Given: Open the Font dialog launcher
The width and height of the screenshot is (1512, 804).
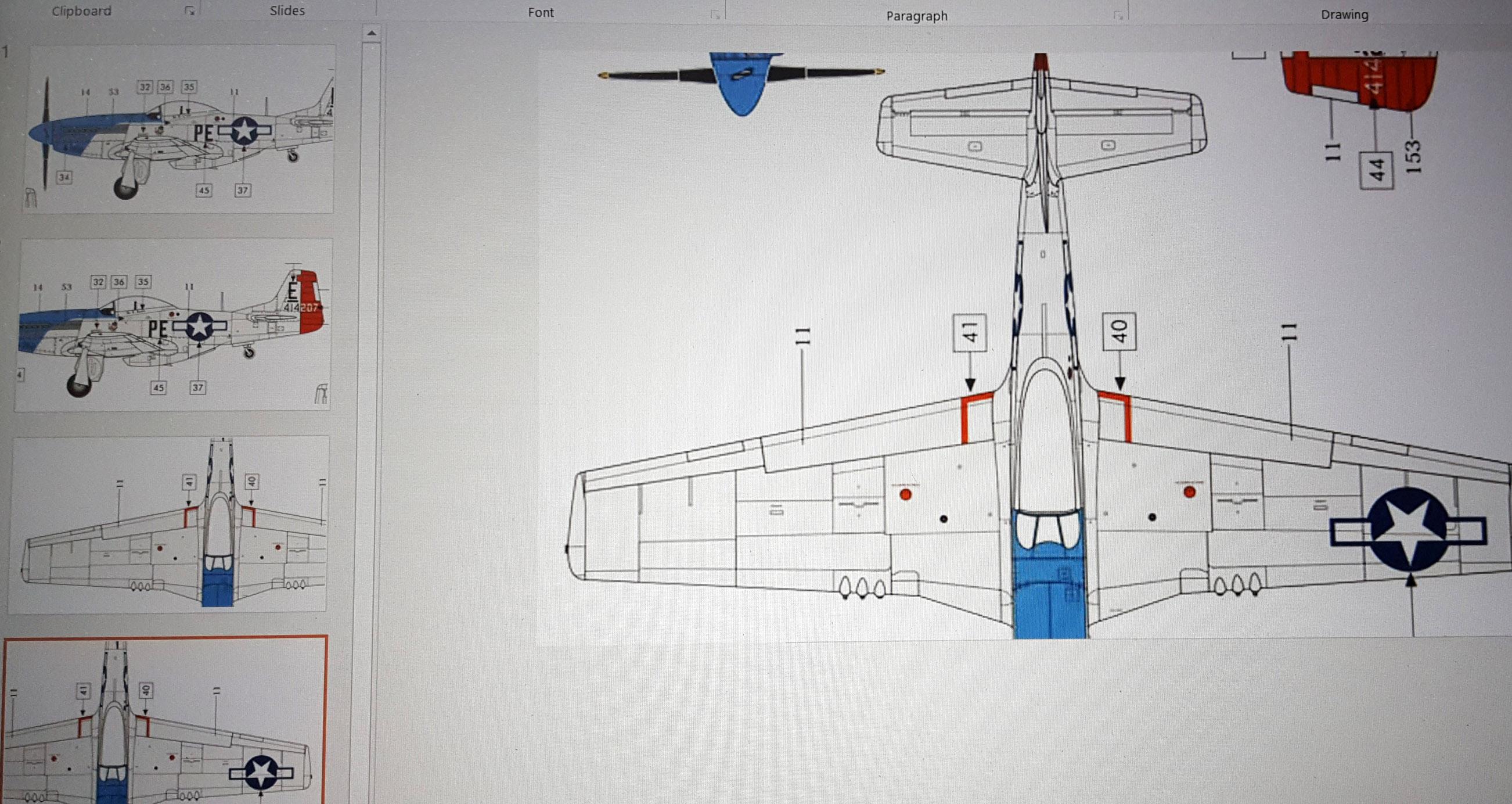Looking at the screenshot, I should pos(715,15).
